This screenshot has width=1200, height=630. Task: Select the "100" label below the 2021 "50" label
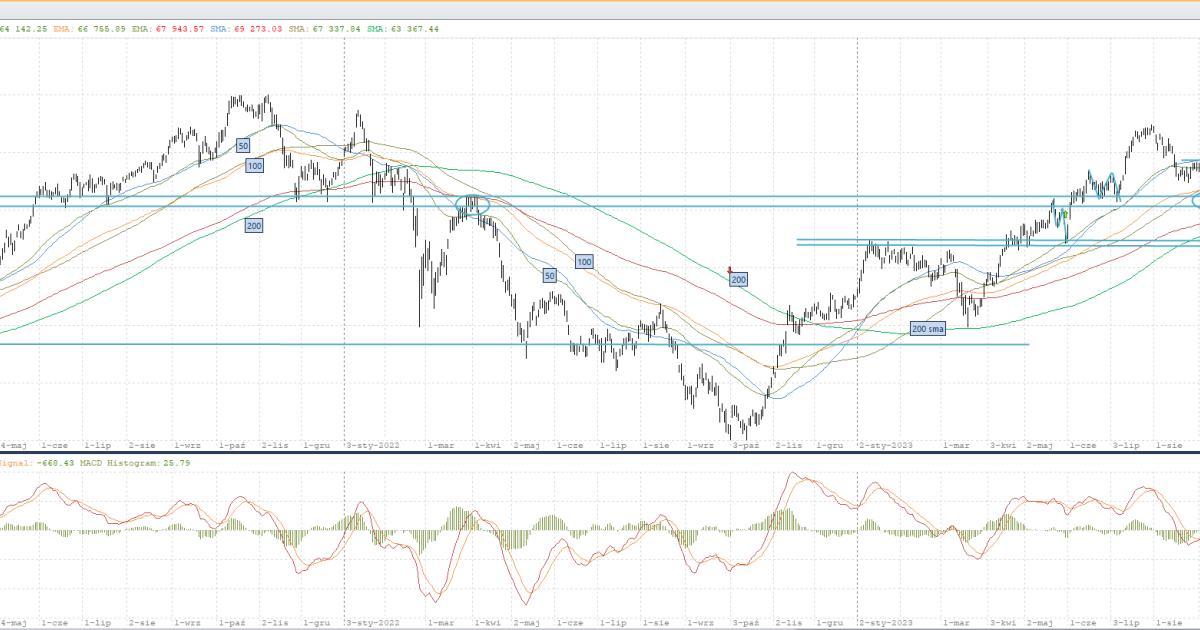click(254, 166)
